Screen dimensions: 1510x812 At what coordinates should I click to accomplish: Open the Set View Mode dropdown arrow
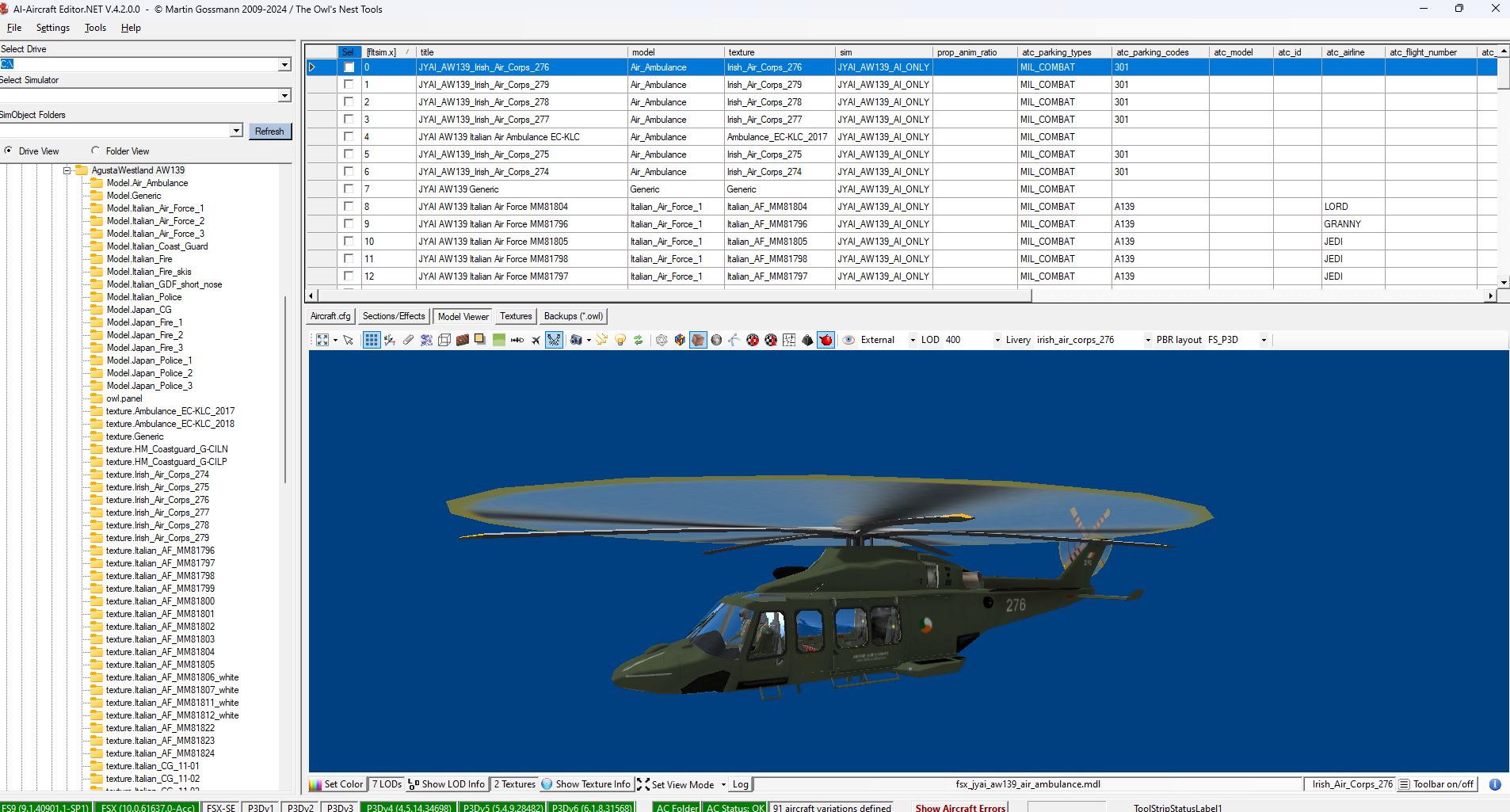[723, 784]
